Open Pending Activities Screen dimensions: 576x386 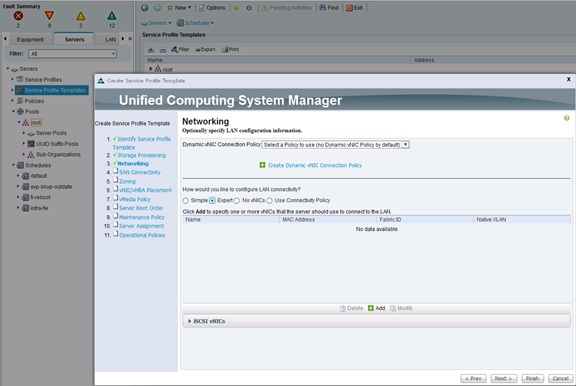pos(287,8)
